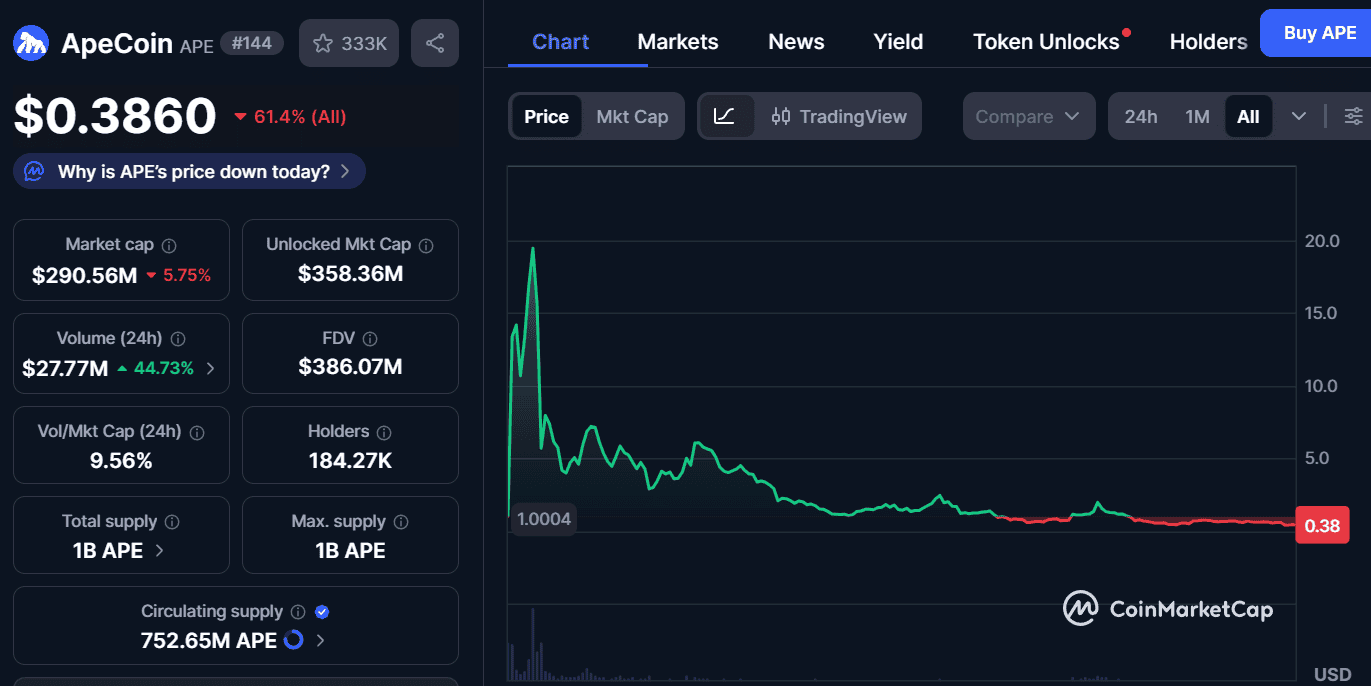Select the line chart icon

(x=725, y=116)
